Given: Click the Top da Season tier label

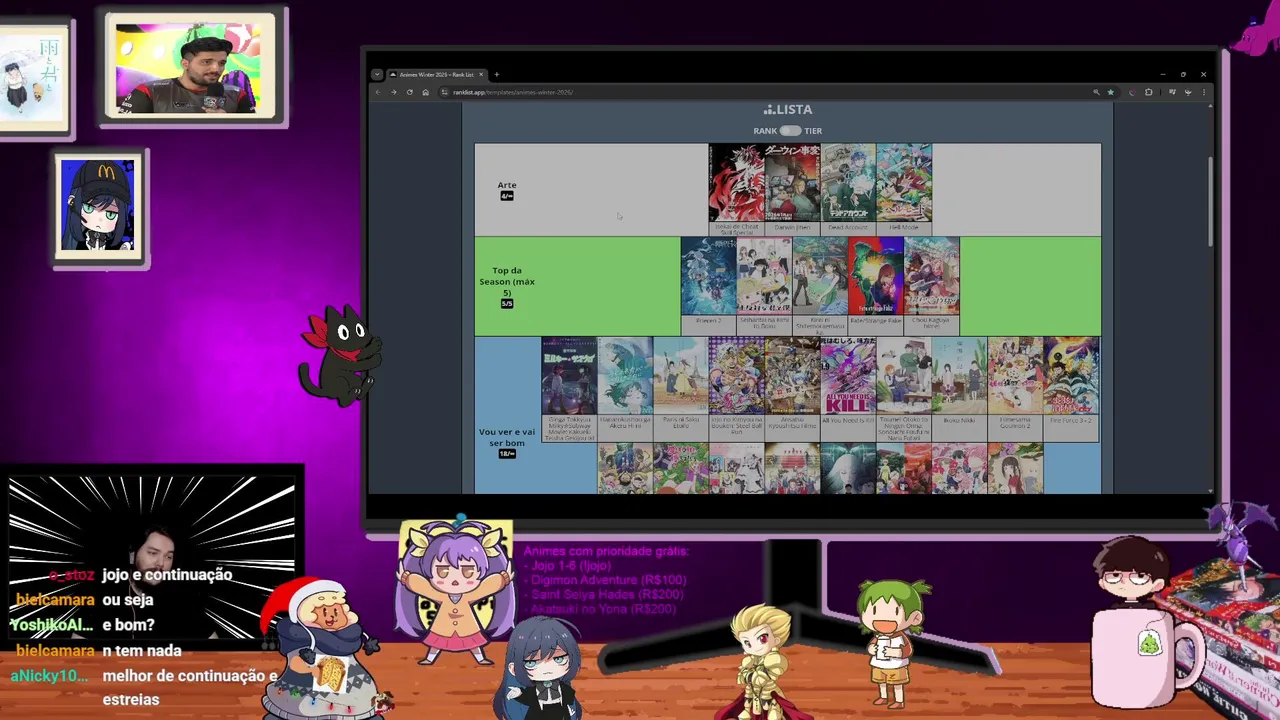Looking at the screenshot, I should click(507, 281).
